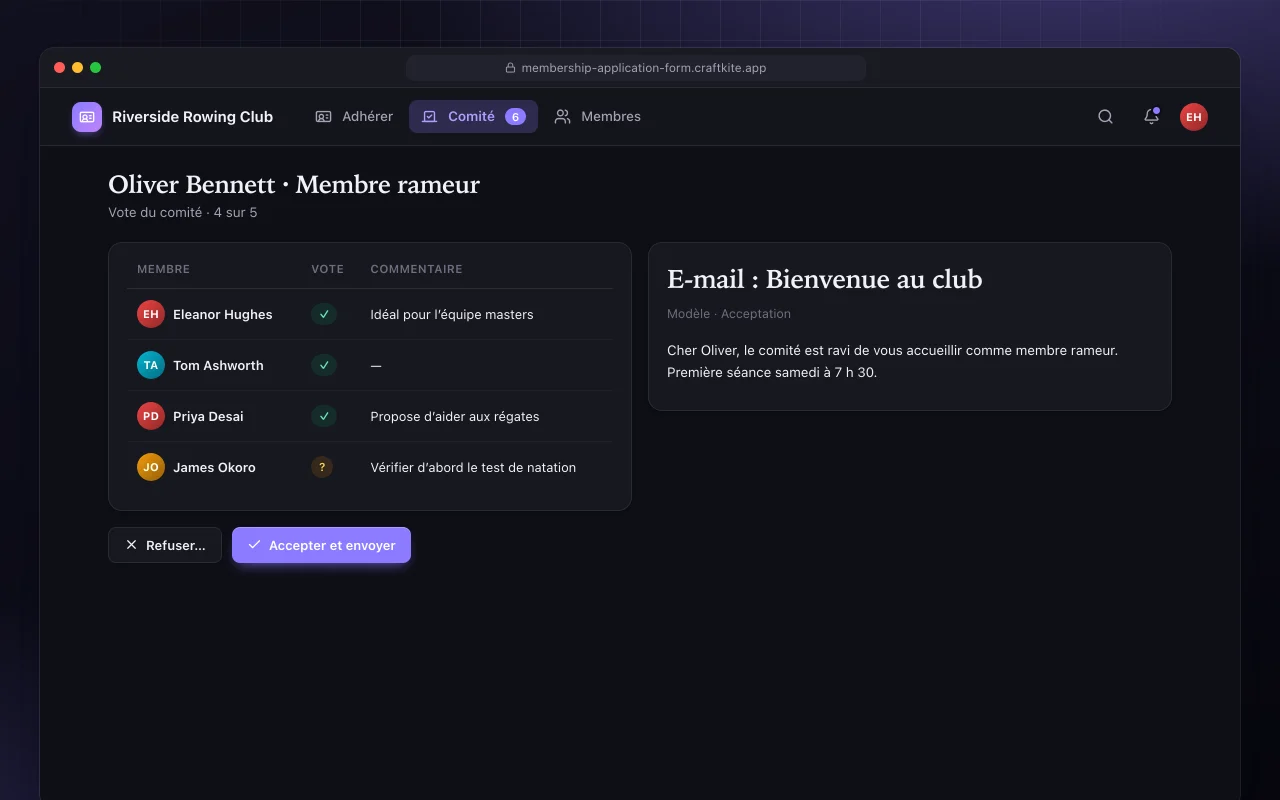Select the Priya Desai name
This screenshot has height=800, width=1280.
[x=208, y=416]
